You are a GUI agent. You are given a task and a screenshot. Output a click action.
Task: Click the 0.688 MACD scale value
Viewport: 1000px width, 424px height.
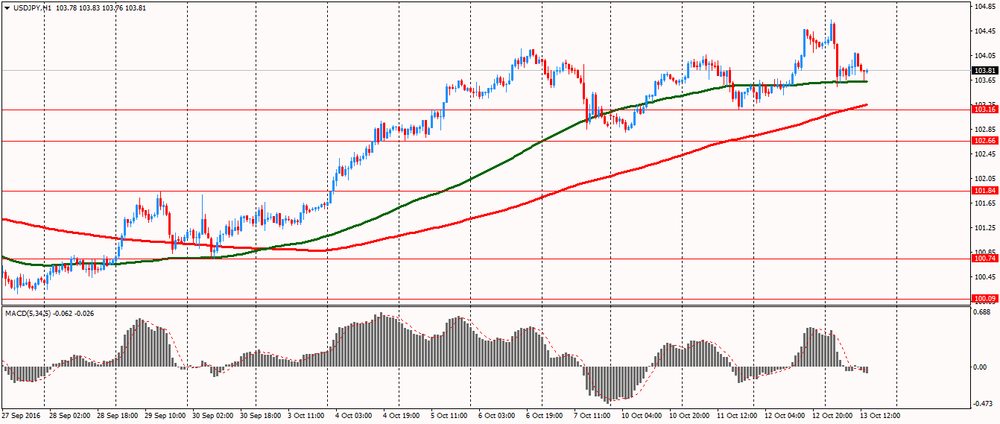click(x=982, y=312)
